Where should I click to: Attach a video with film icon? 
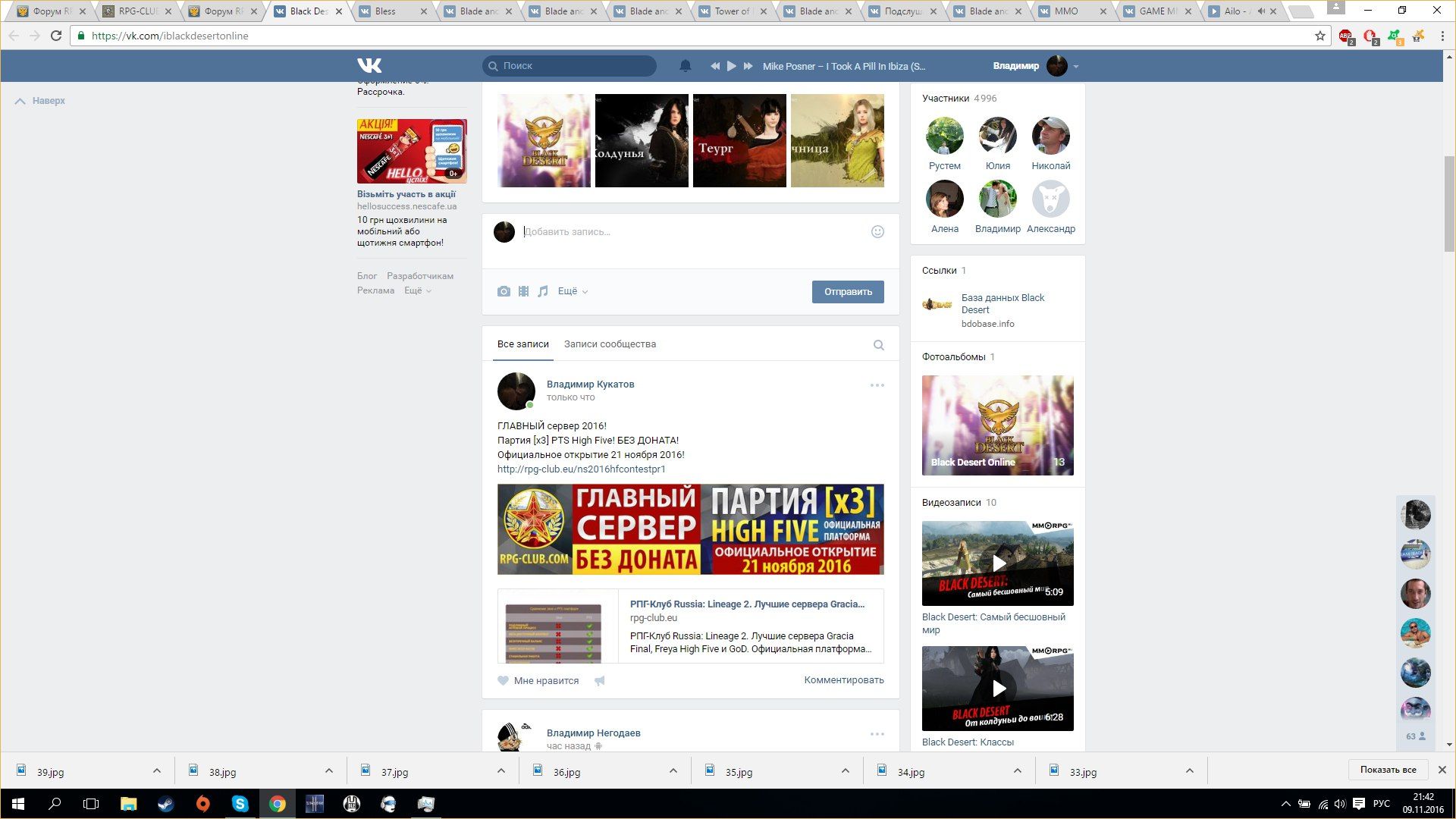(523, 291)
